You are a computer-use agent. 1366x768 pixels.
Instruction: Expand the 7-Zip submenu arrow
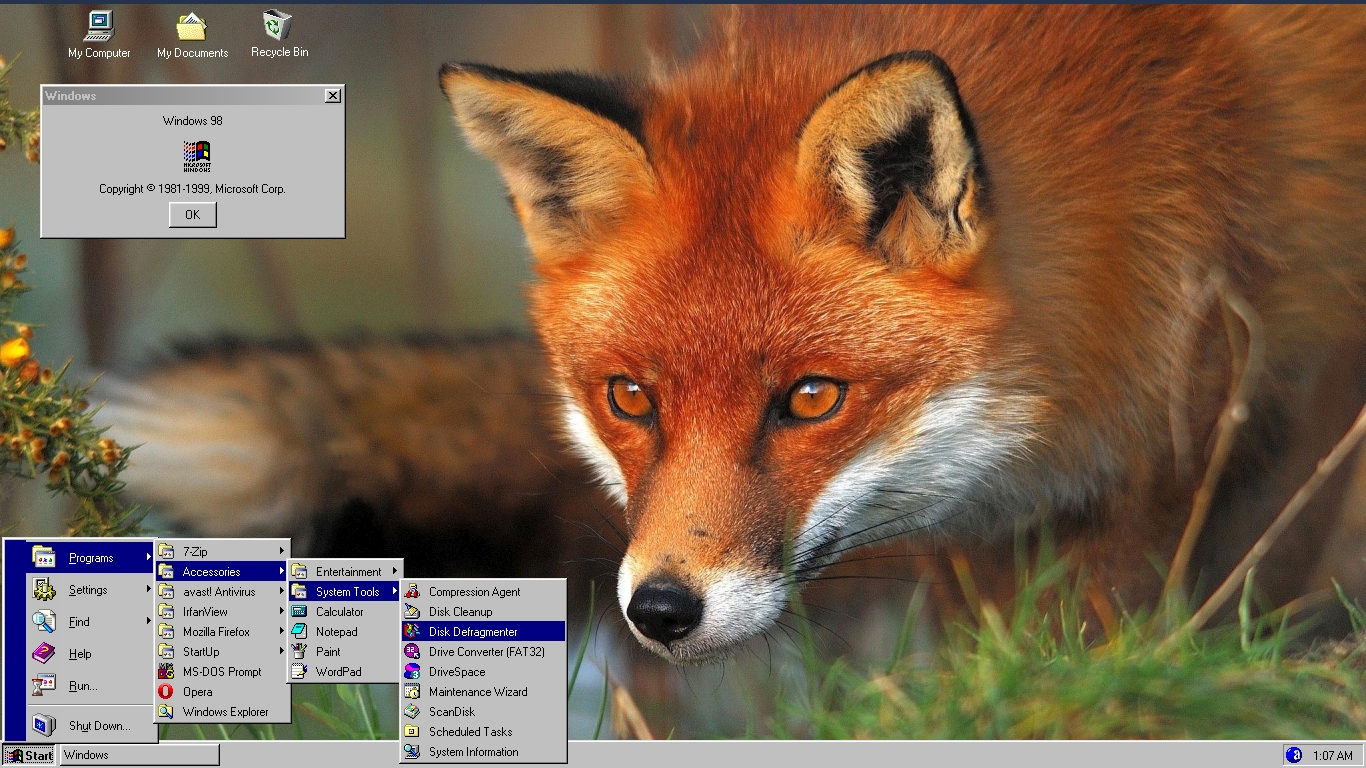click(x=282, y=552)
